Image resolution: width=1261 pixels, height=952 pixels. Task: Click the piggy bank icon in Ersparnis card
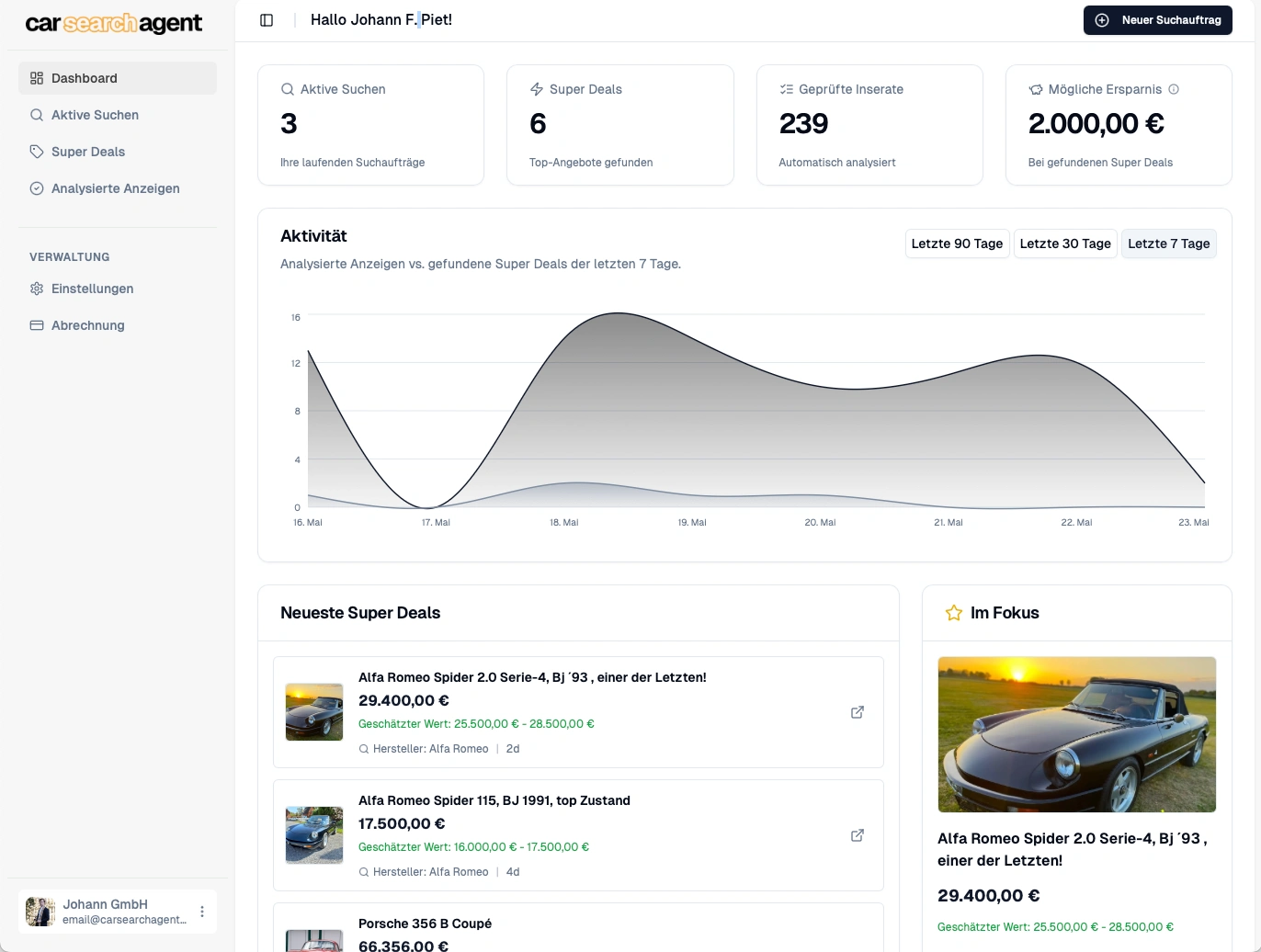1036,89
